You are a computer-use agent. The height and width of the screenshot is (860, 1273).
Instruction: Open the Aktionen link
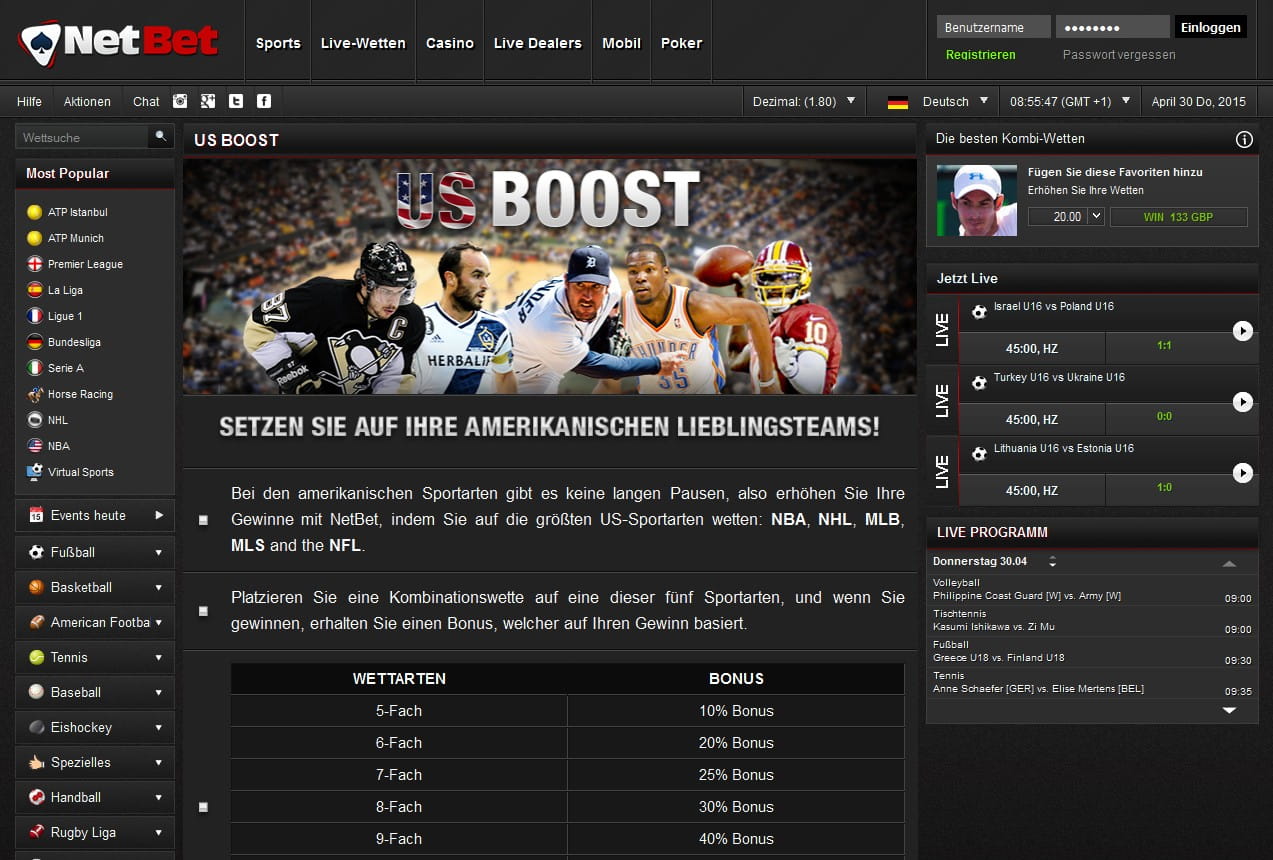(x=87, y=101)
